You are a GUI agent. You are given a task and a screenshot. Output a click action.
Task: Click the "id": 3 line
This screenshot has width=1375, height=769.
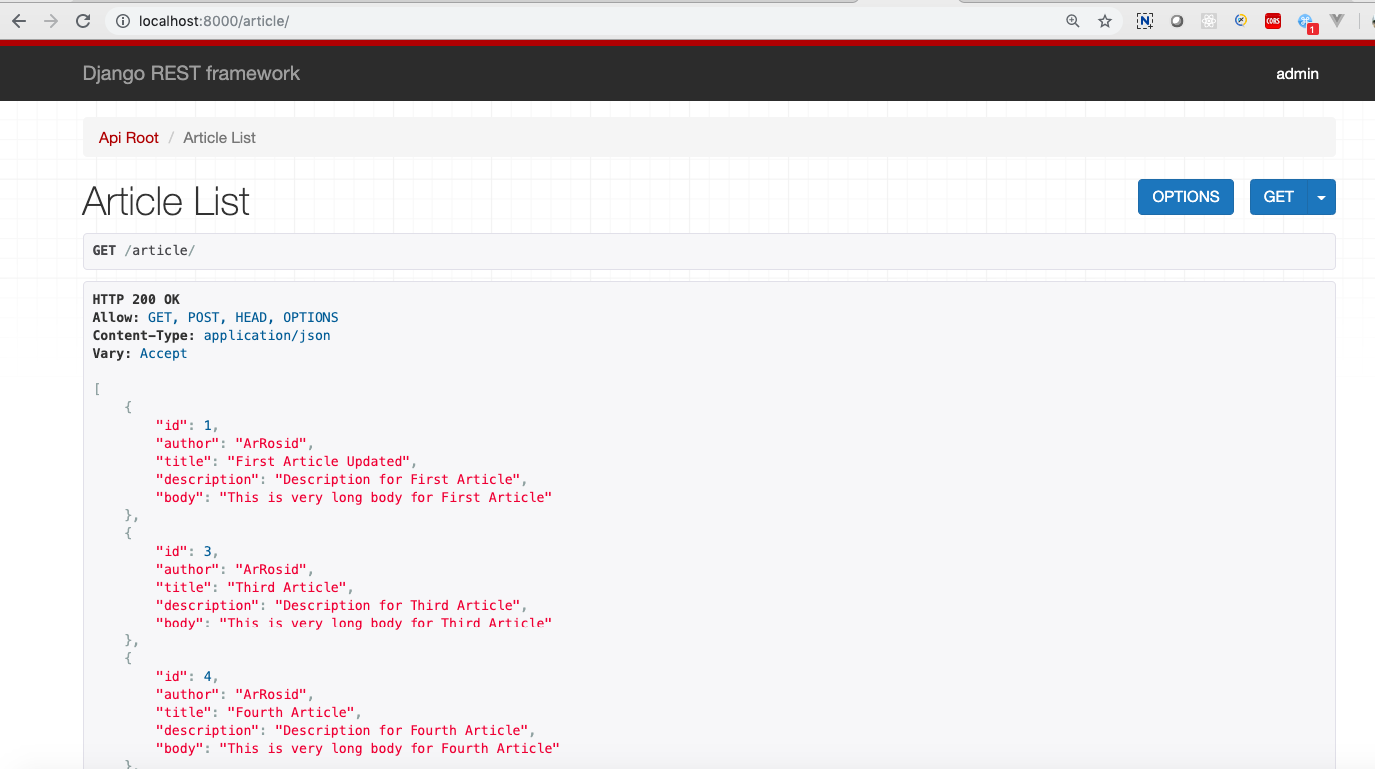coord(187,551)
